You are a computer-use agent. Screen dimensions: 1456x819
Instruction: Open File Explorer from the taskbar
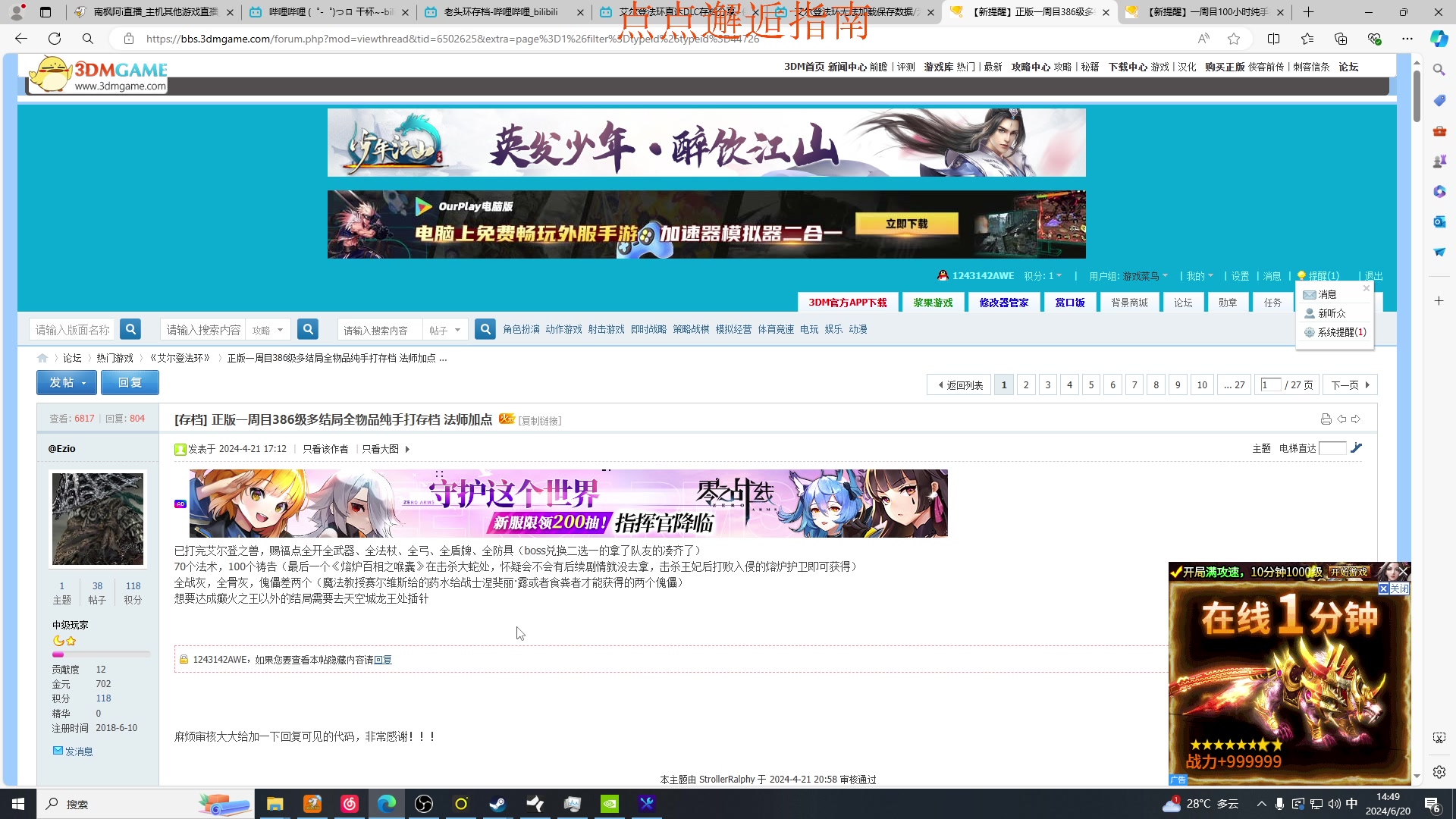click(x=275, y=804)
